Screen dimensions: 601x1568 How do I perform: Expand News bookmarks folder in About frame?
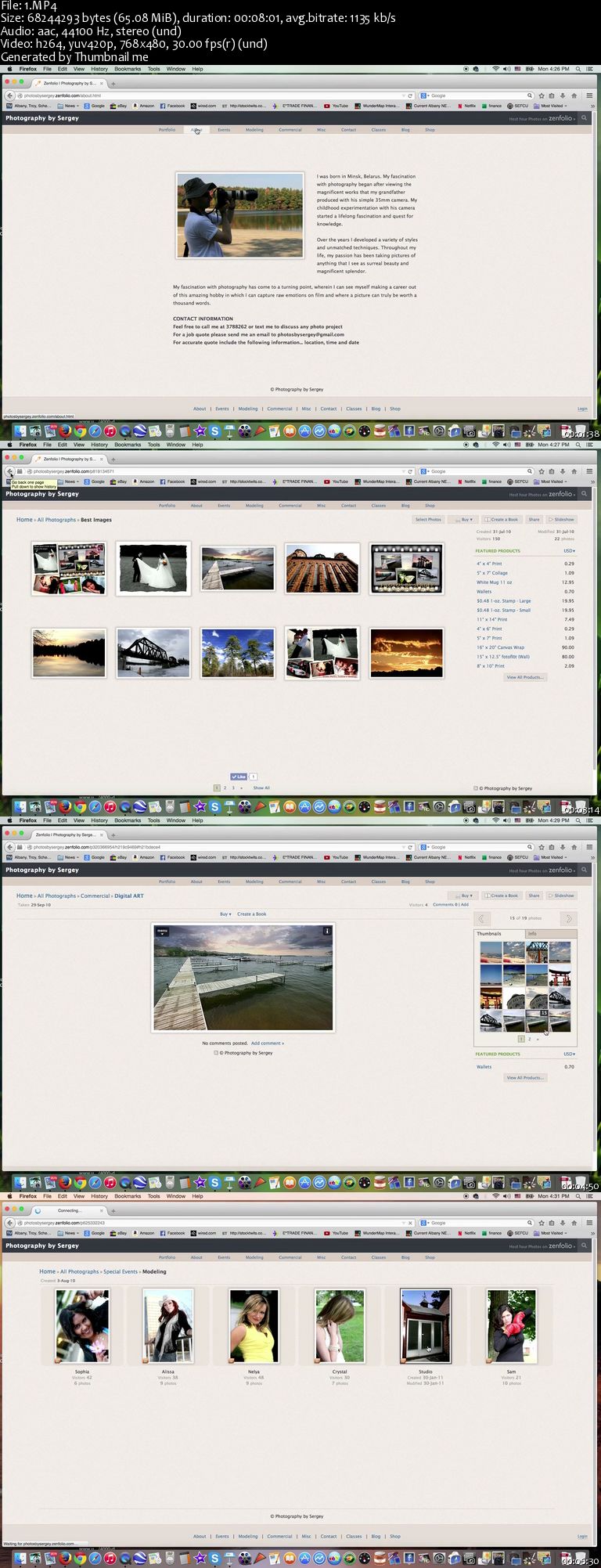point(68,106)
